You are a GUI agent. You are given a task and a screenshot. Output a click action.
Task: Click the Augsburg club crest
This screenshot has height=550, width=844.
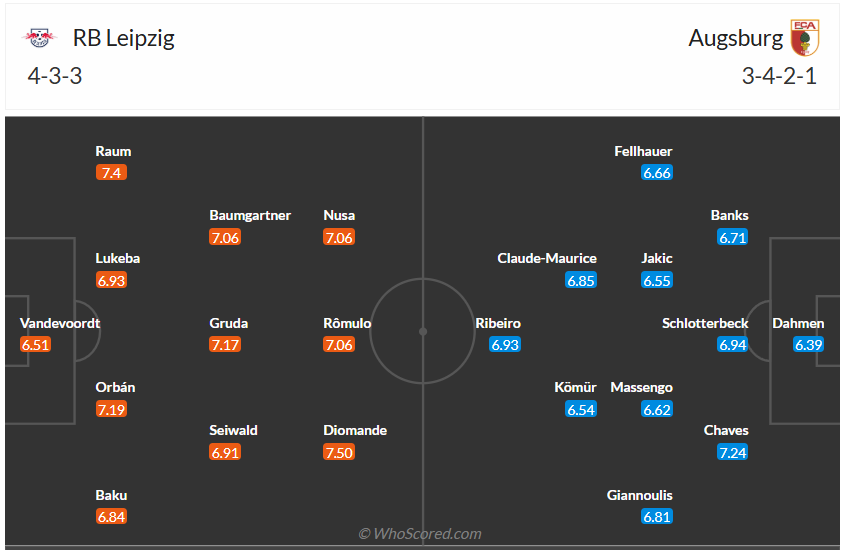[803, 38]
